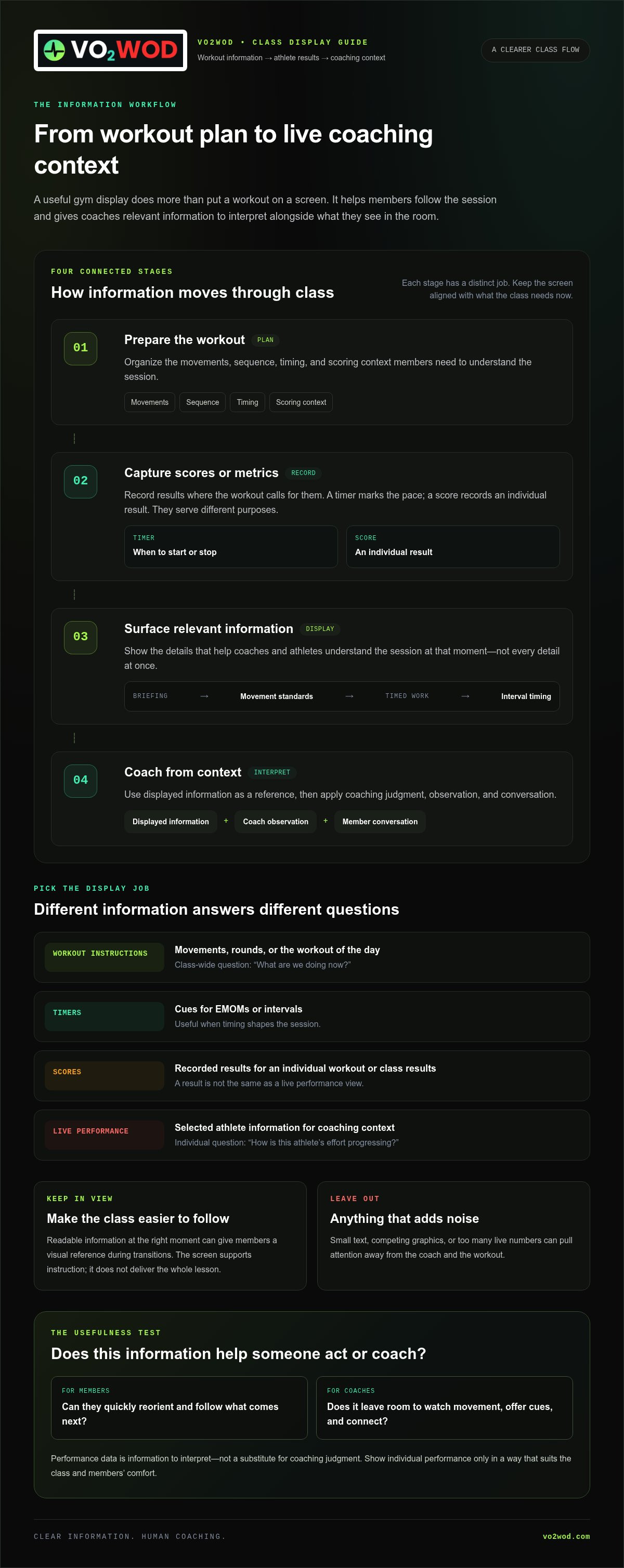The width and height of the screenshot is (624, 1568).
Task: Click the TIMERS category label
Action: point(105,1017)
